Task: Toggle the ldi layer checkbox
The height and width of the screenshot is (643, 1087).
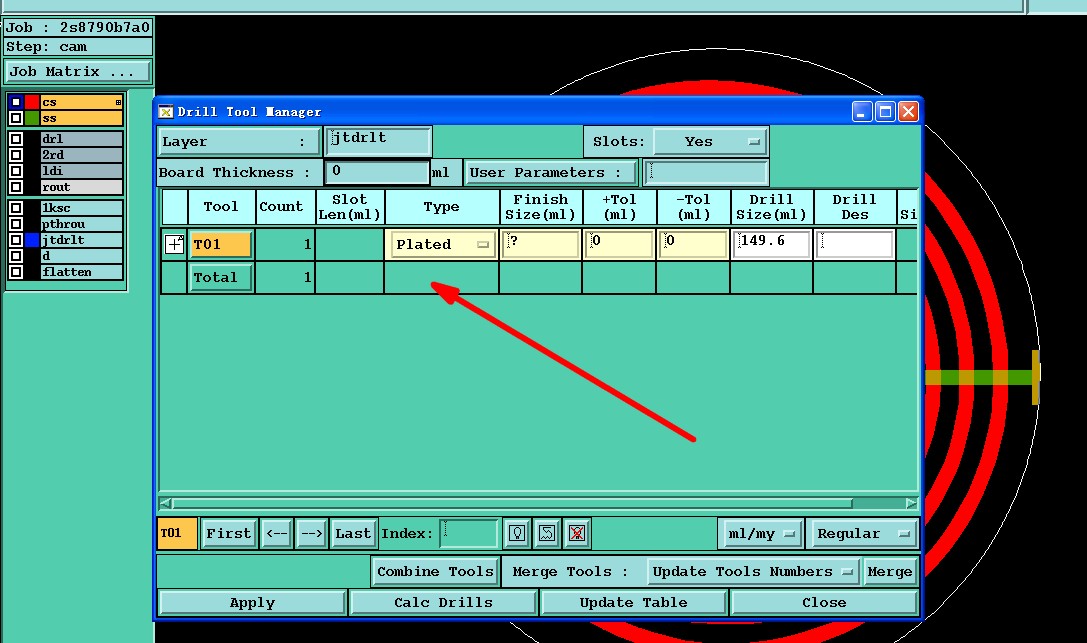Action: [15, 170]
